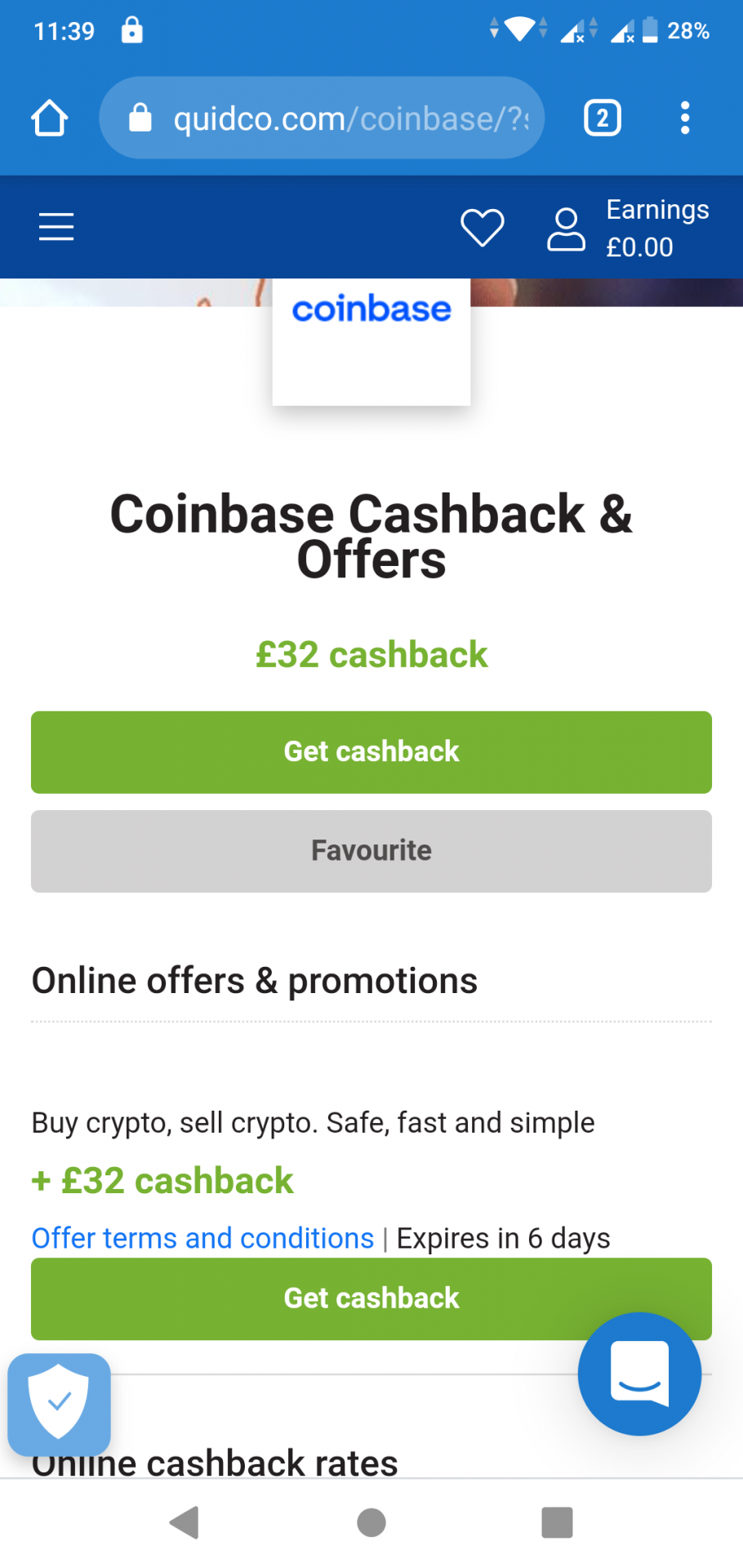
Task: Open the browser tab switcher
Action: point(603,118)
